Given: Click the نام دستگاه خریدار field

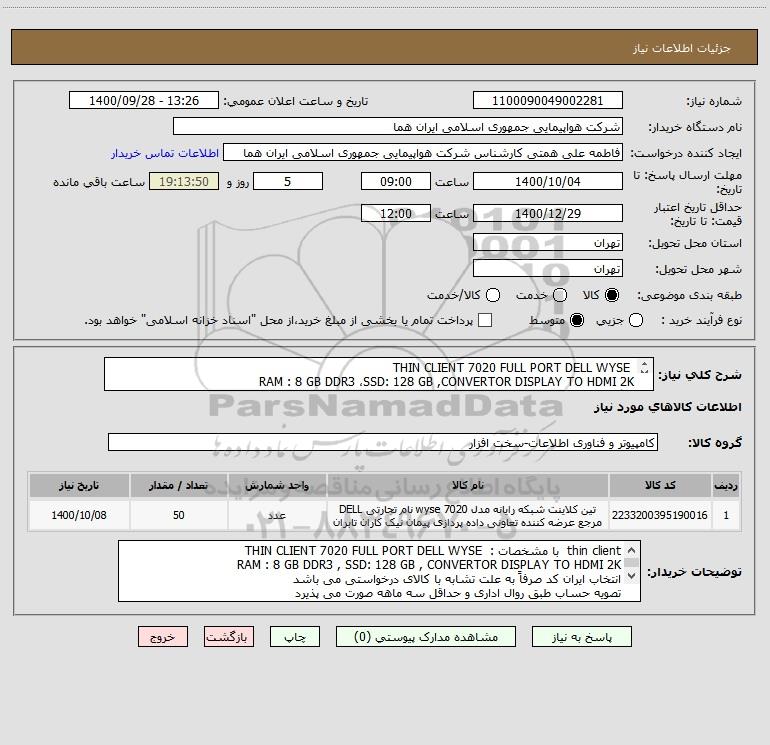Looking at the screenshot, I should tap(398, 127).
